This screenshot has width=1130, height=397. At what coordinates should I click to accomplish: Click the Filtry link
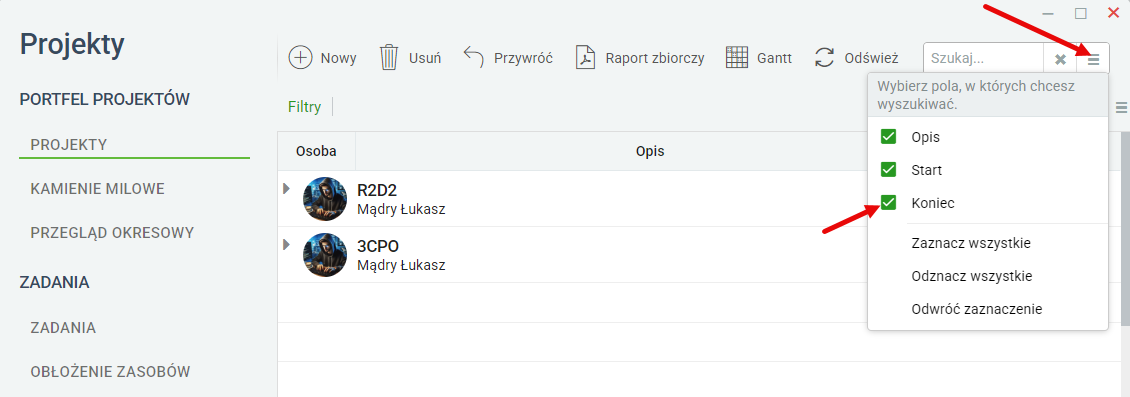[304, 107]
